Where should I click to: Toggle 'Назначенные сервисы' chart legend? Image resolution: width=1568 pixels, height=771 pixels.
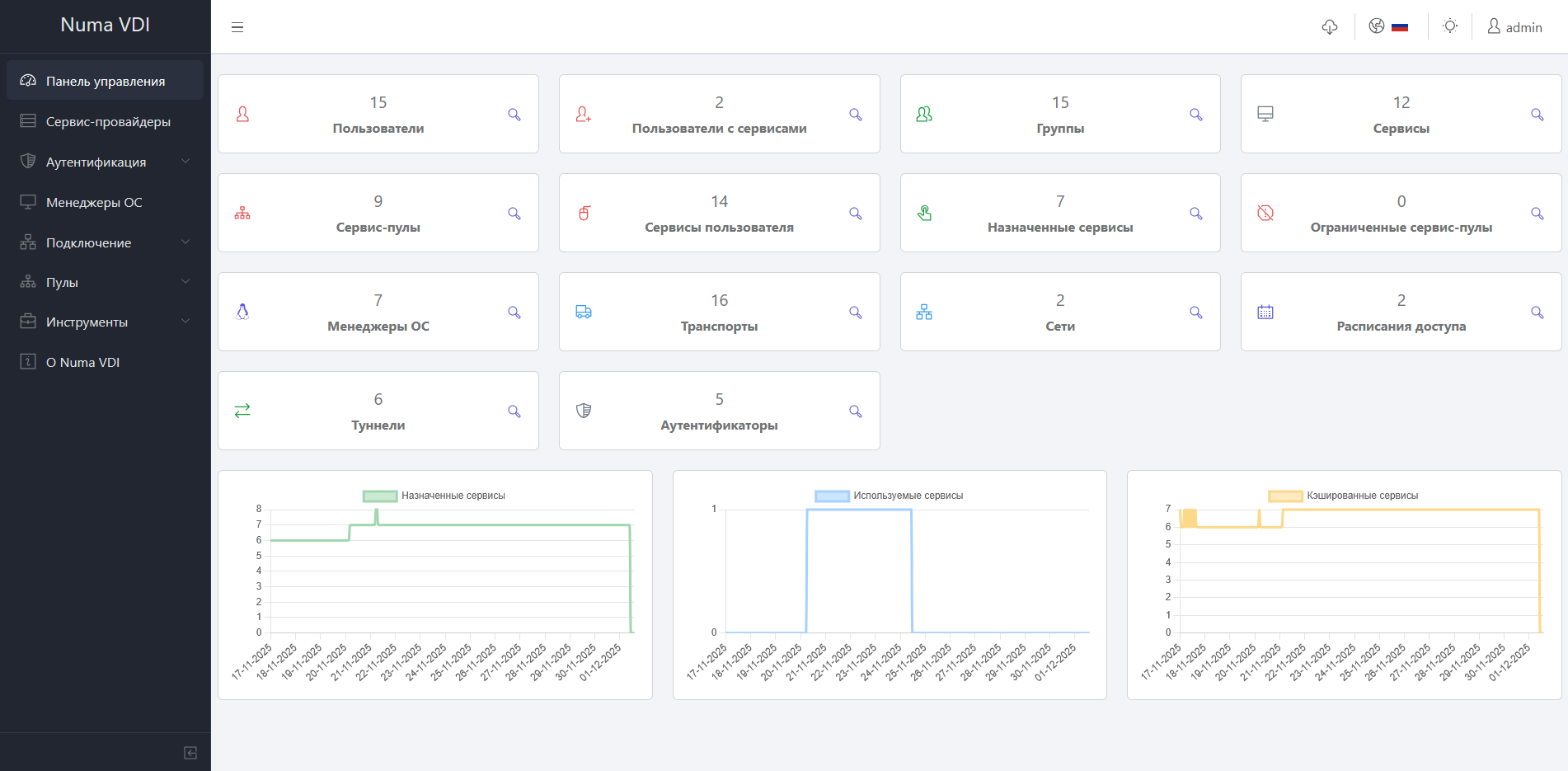(x=434, y=496)
